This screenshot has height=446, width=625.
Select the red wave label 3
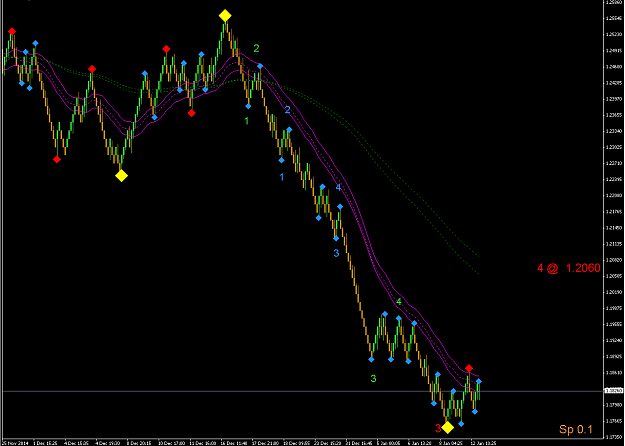click(x=438, y=428)
